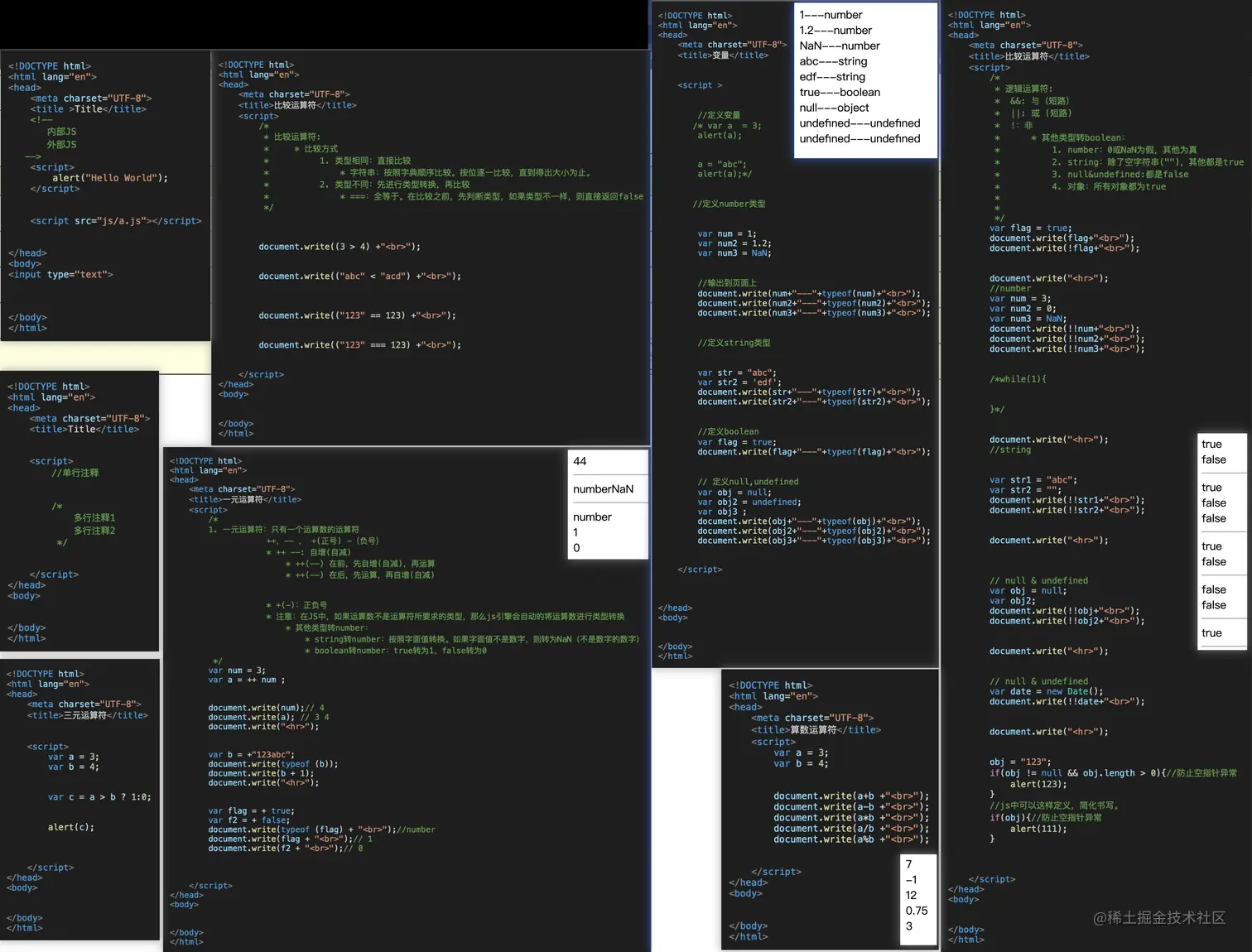Viewport: 1252px width, 952px height.
Task: Click the document.write(a/b) line
Action: (851, 829)
